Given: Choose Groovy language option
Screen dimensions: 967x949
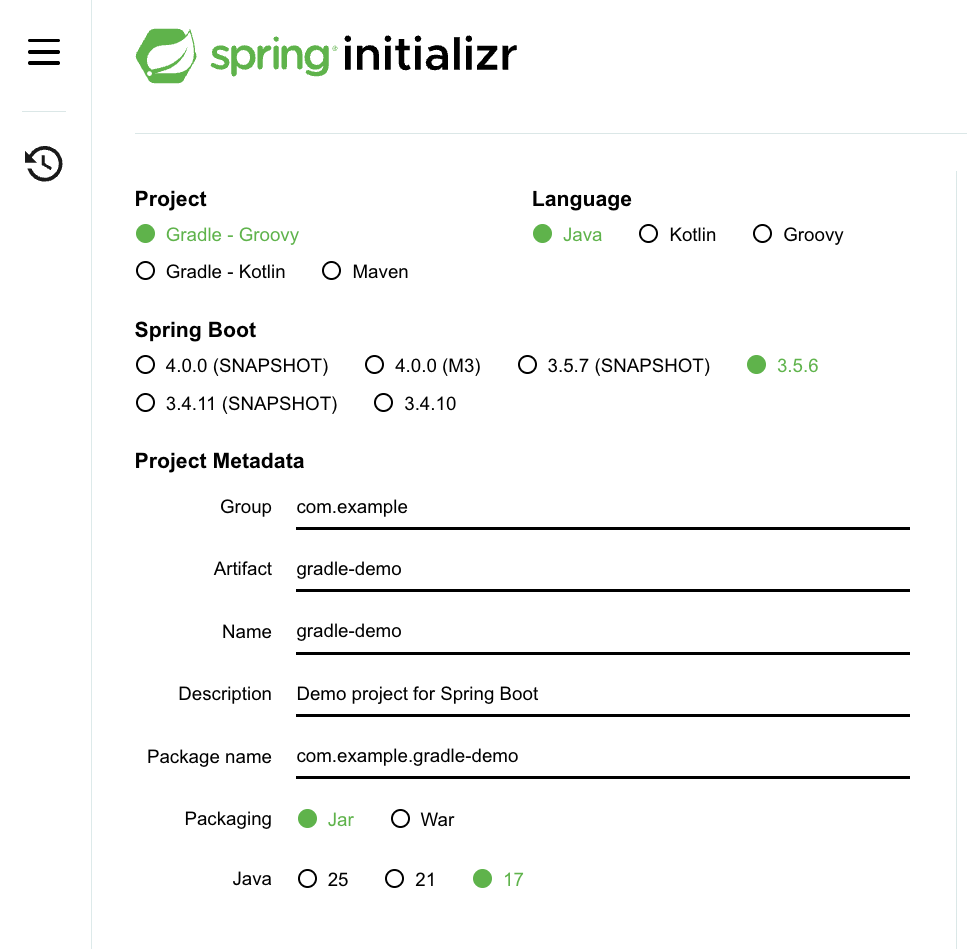Looking at the screenshot, I should 798,234.
